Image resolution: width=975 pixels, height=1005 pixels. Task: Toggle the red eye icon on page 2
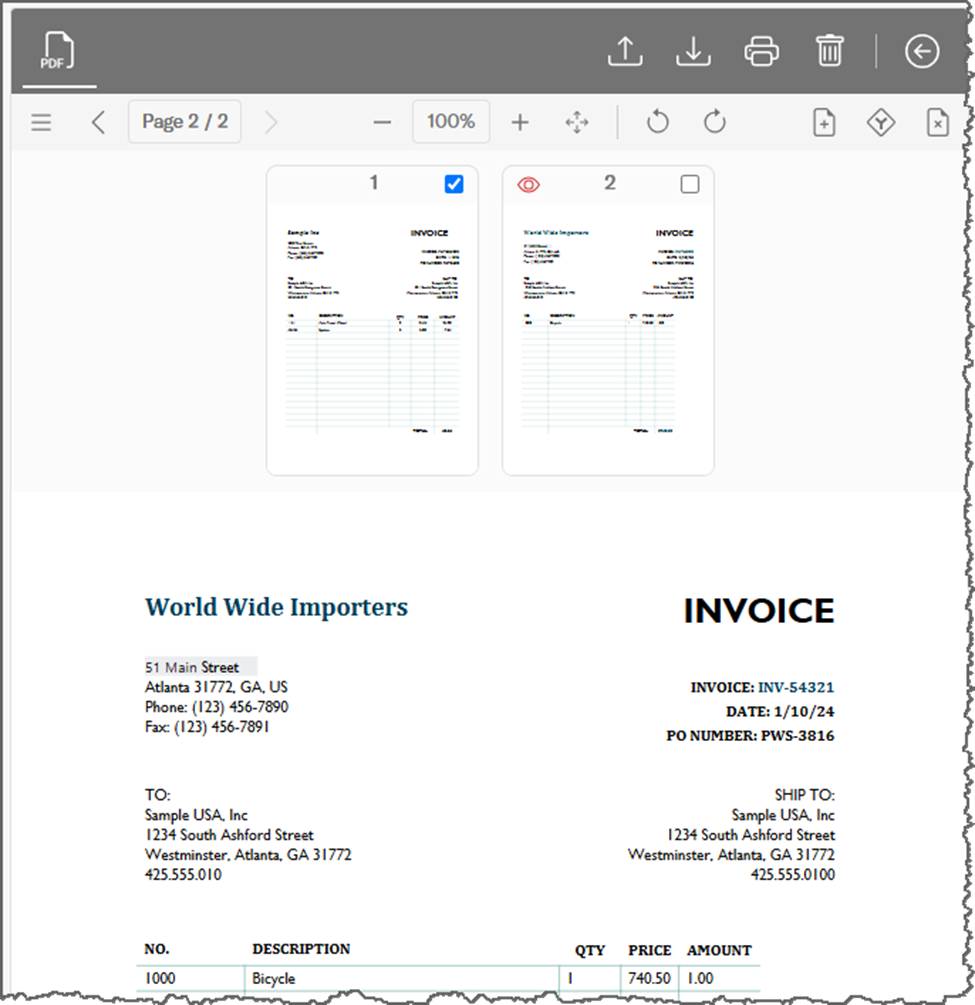[x=529, y=185]
